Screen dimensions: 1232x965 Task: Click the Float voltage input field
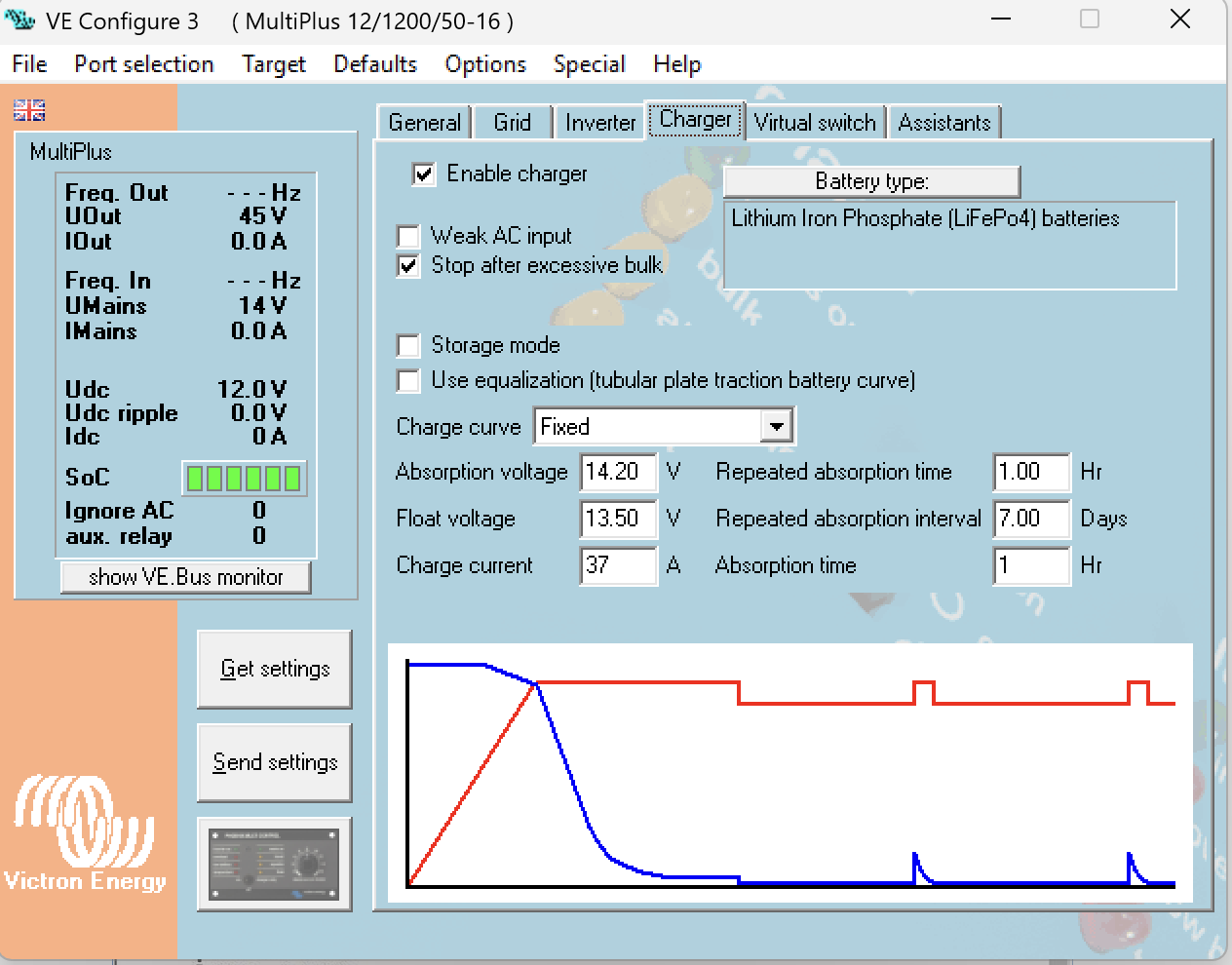coord(619,519)
